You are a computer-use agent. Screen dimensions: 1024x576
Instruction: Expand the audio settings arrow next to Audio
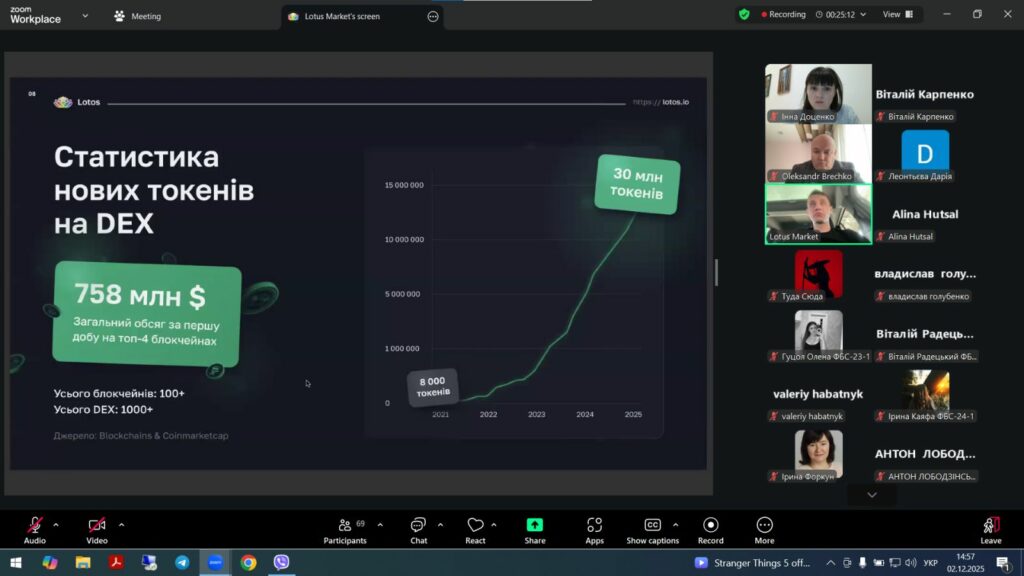pos(56,524)
